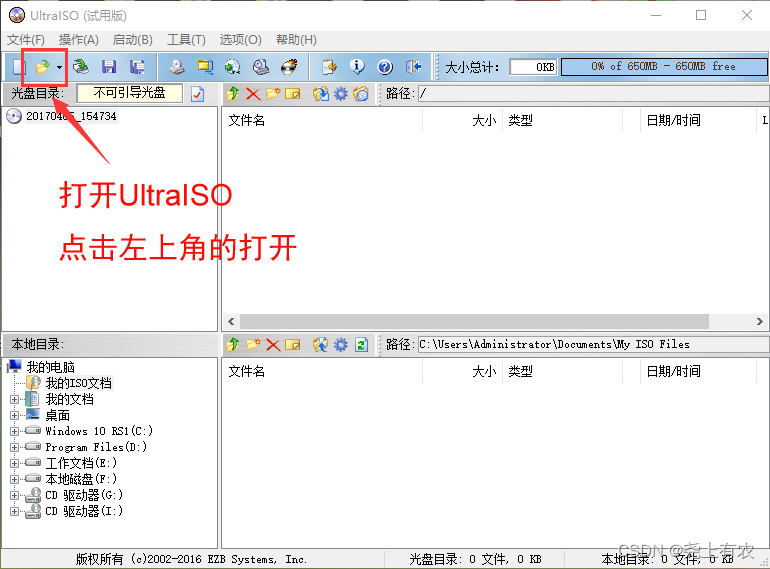Click 文件名 column header in disc file list

pos(323,120)
